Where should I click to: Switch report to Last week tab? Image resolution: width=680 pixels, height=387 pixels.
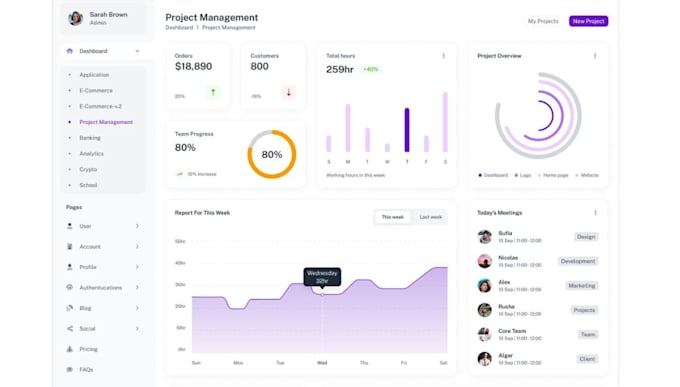pos(431,217)
